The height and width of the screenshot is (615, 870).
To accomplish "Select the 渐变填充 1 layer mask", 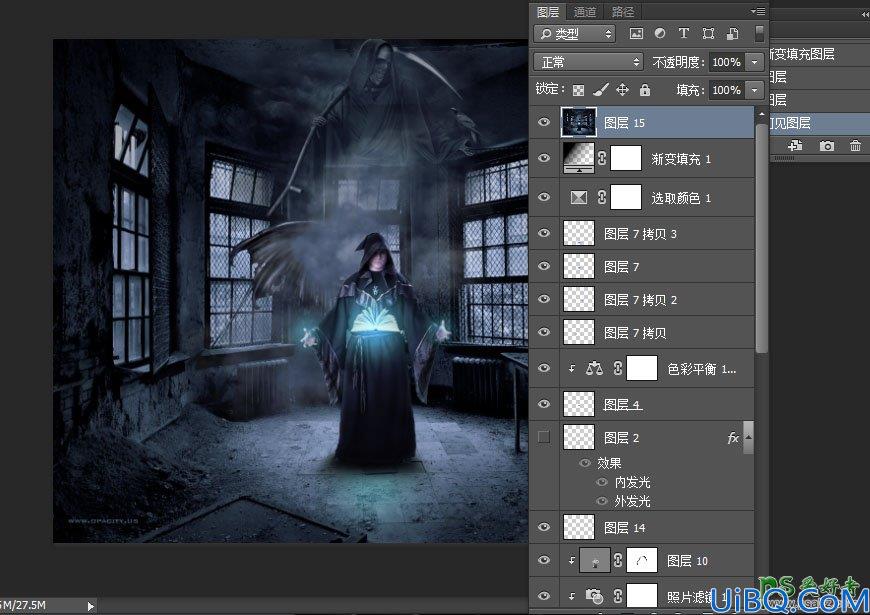I will click(x=626, y=158).
